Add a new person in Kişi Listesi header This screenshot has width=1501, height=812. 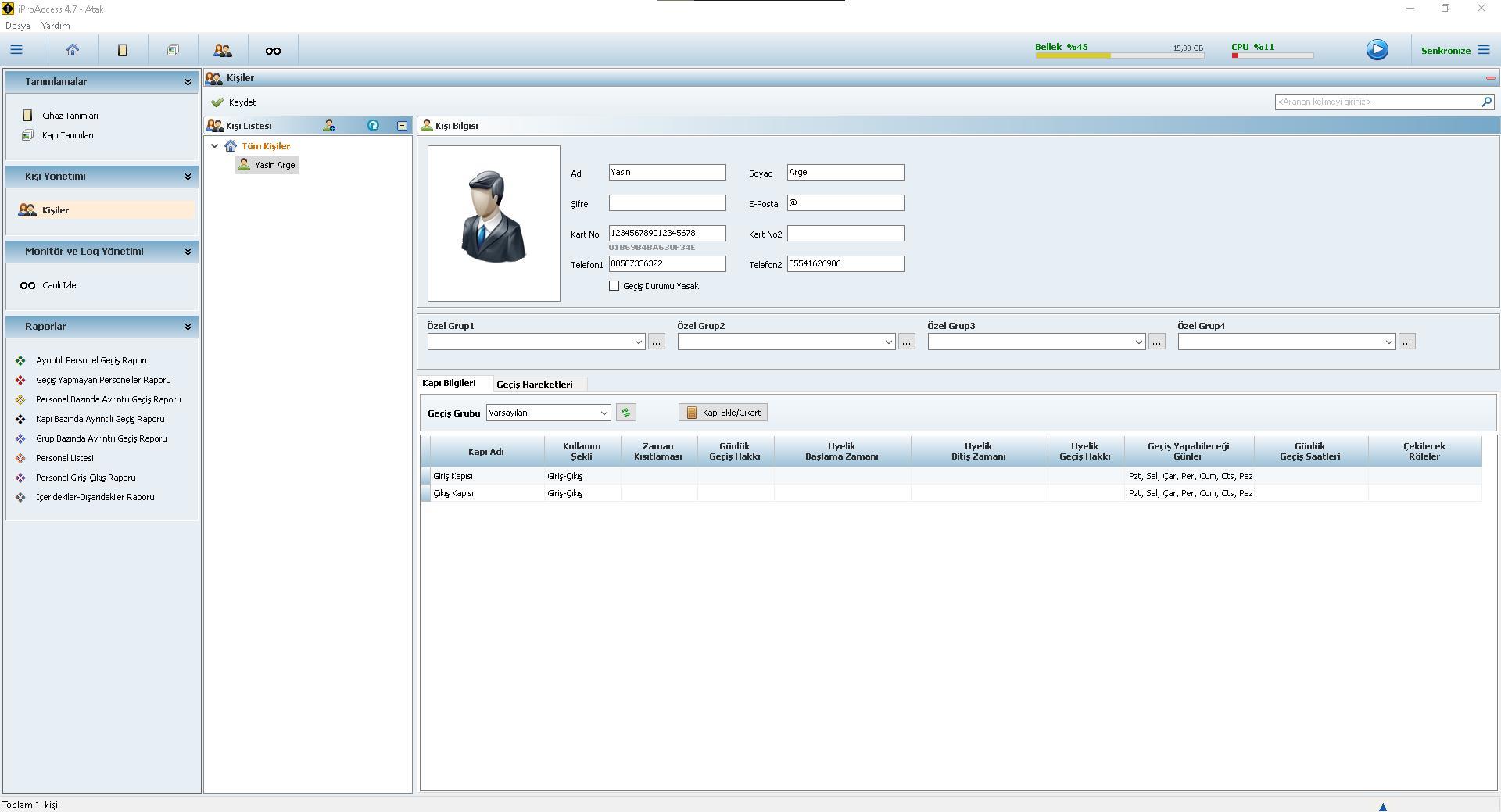(x=329, y=126)
